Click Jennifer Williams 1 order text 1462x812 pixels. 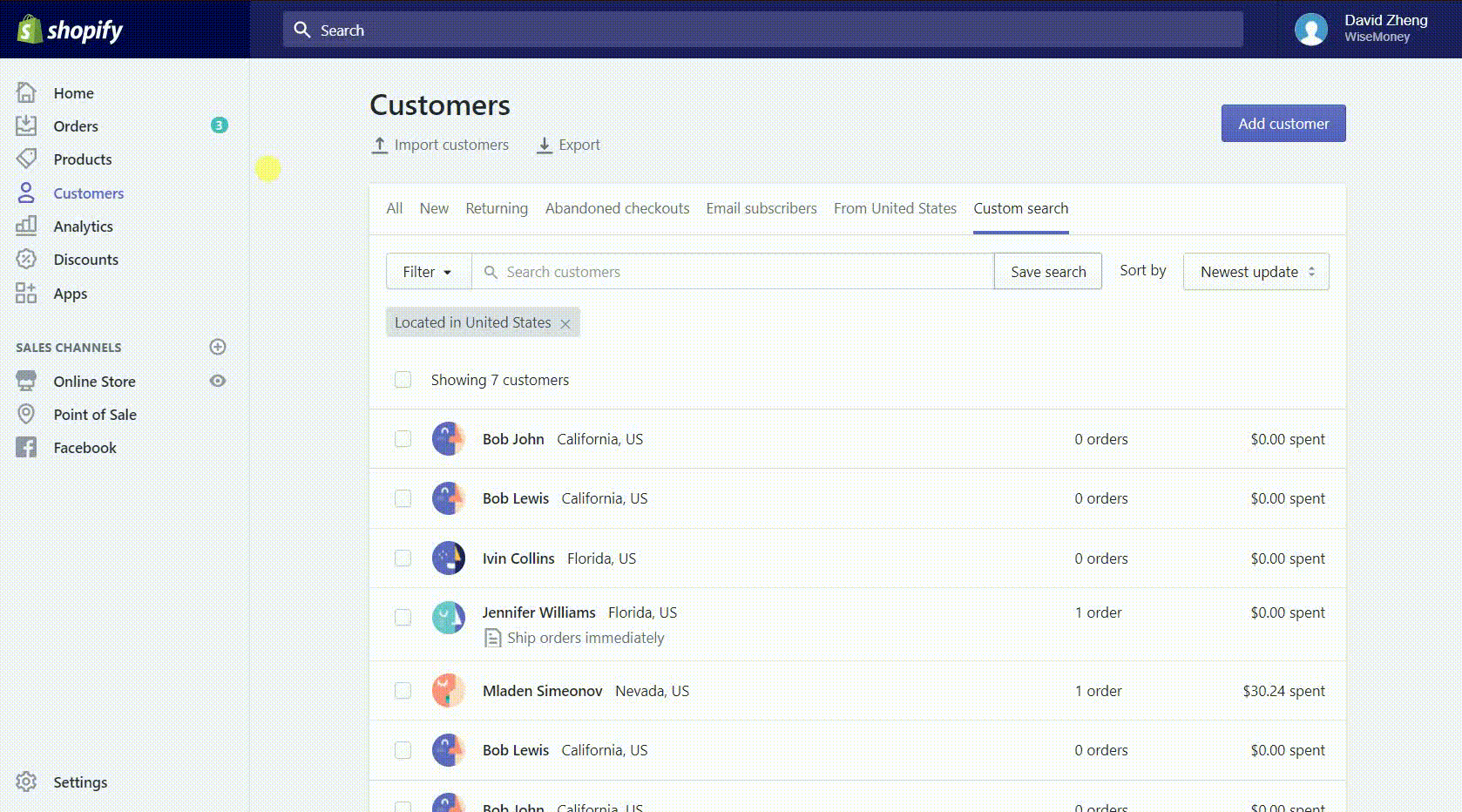pyautogui.click(x=1098, y=612)
